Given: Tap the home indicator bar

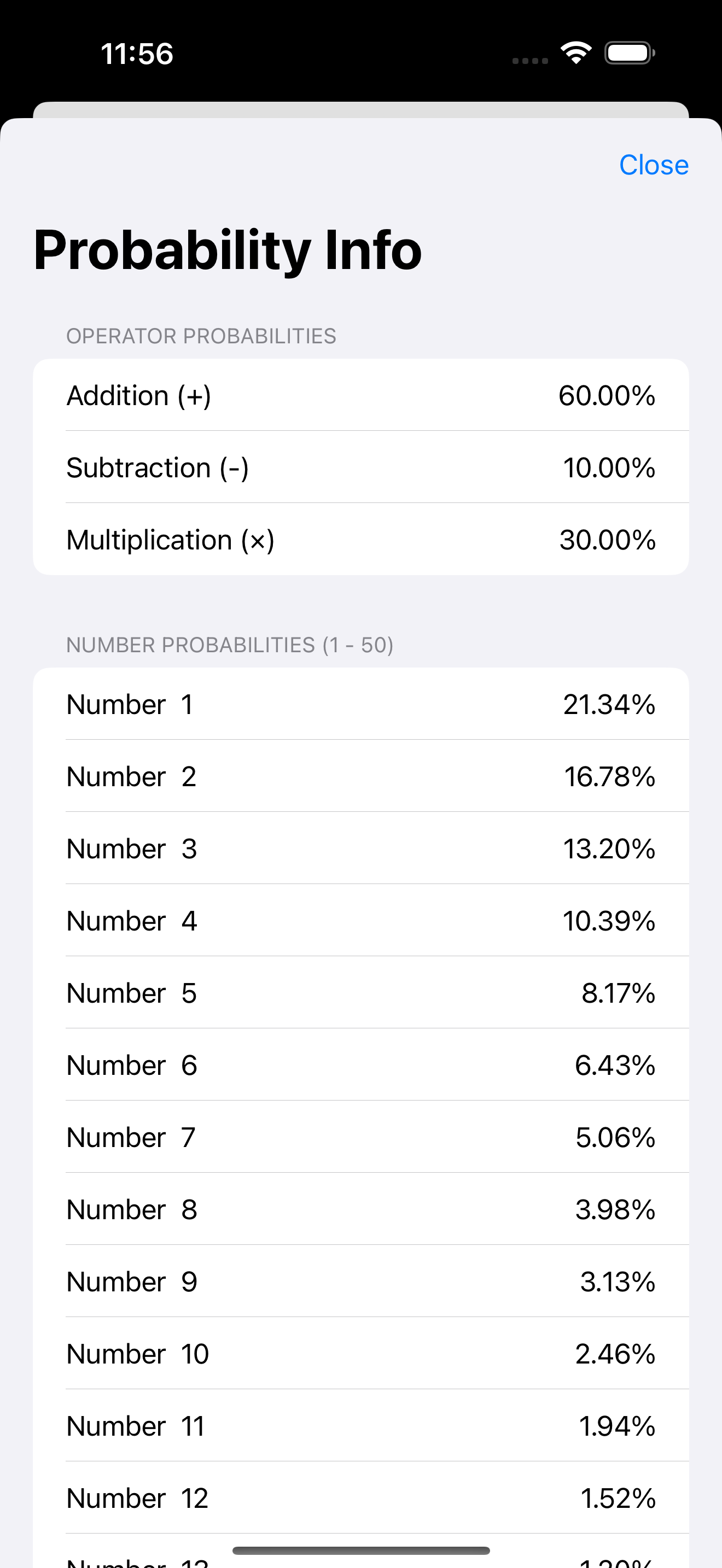Looking at the screenshot, I should (361, 1551).
